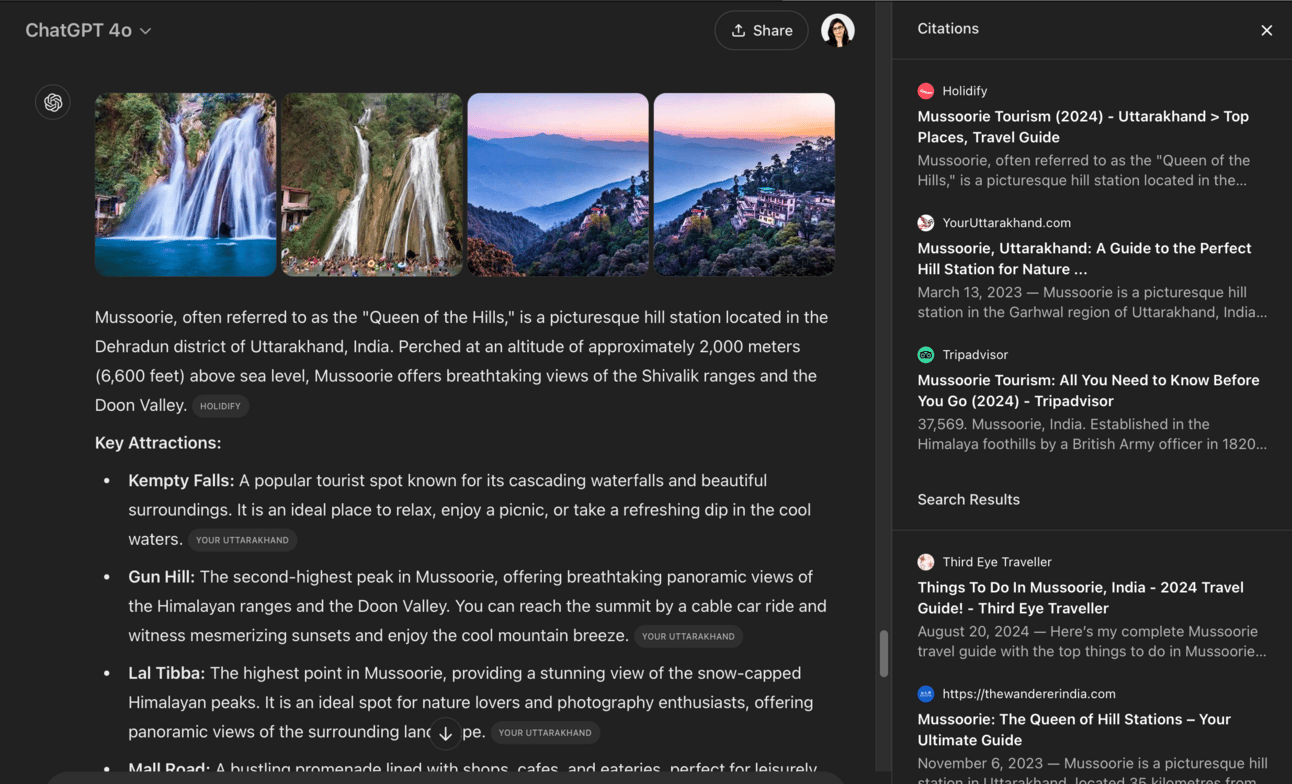Open the Gun Hill YOUR UTTARAKHAND citation
The image size is (1292, 784).
coord(688,636)
